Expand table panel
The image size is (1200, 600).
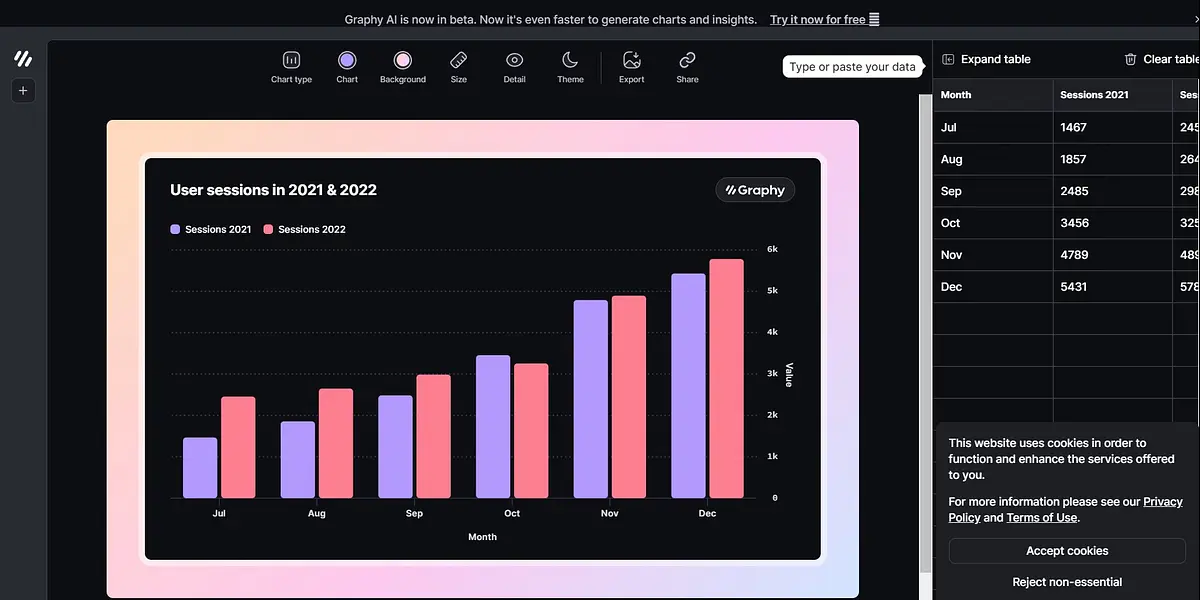[986, 59]
